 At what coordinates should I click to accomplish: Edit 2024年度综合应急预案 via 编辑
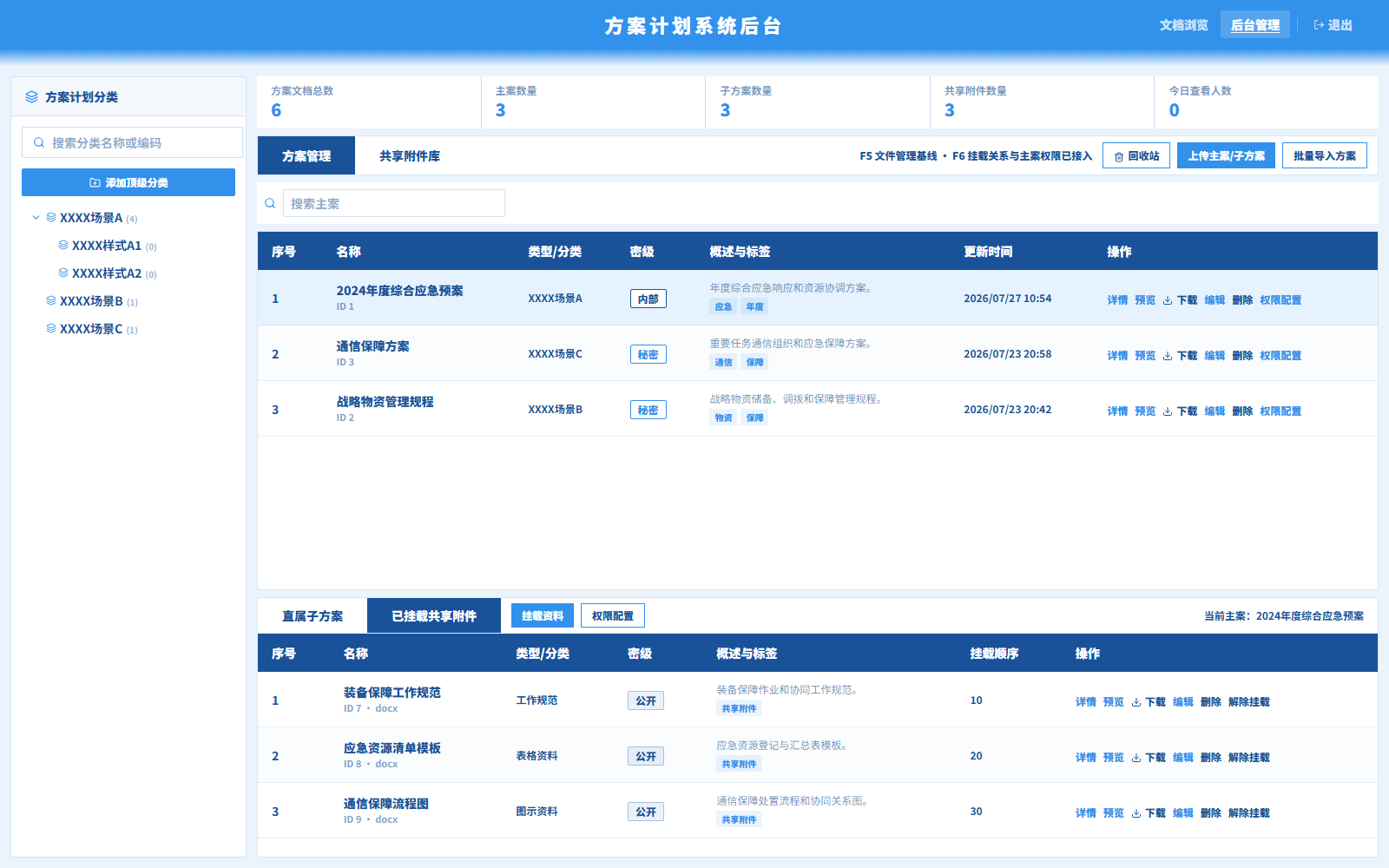(x=1215, y=300)
